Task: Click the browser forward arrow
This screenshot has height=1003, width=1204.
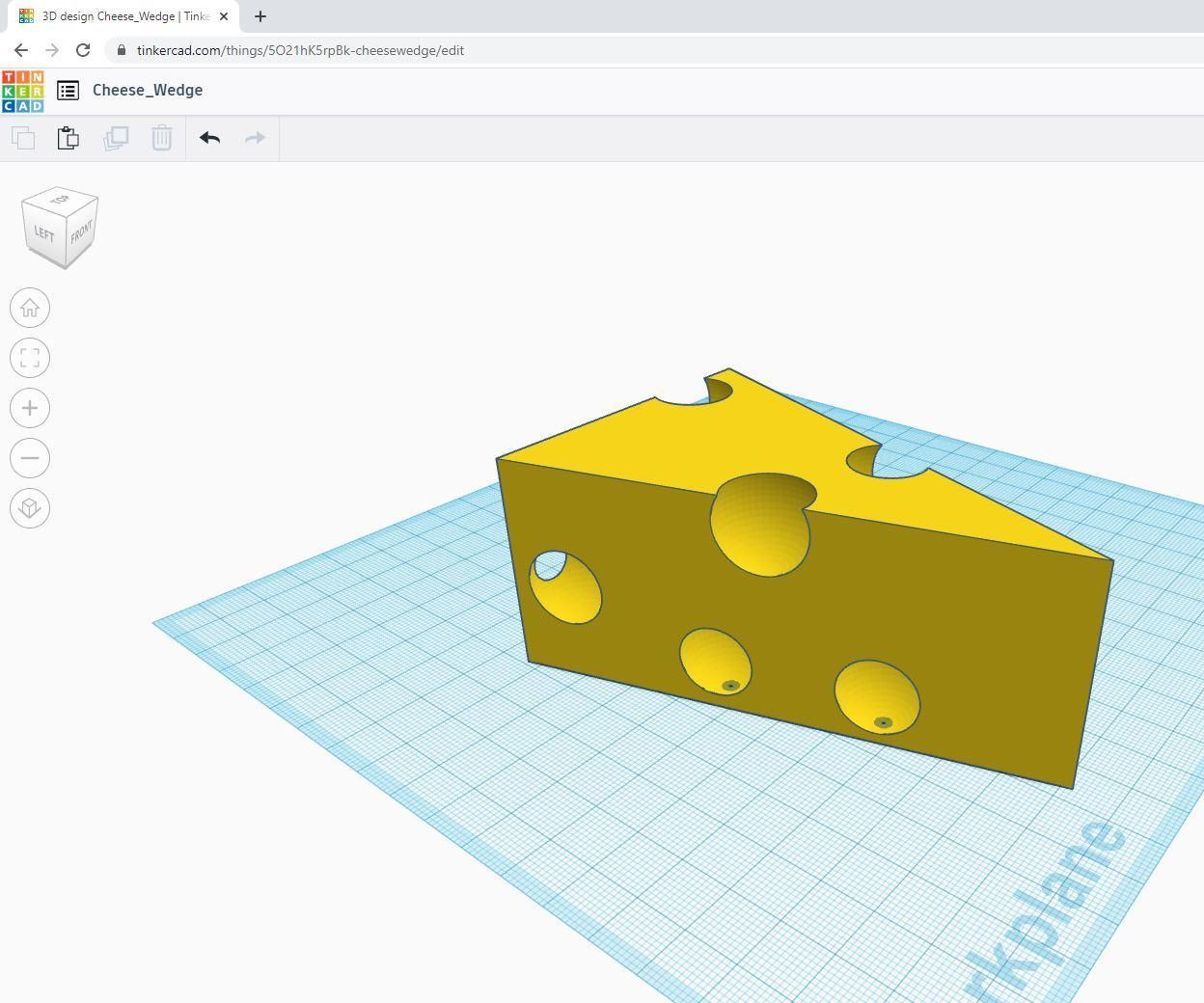Action: pyautogui.click(x=52, y=50)
